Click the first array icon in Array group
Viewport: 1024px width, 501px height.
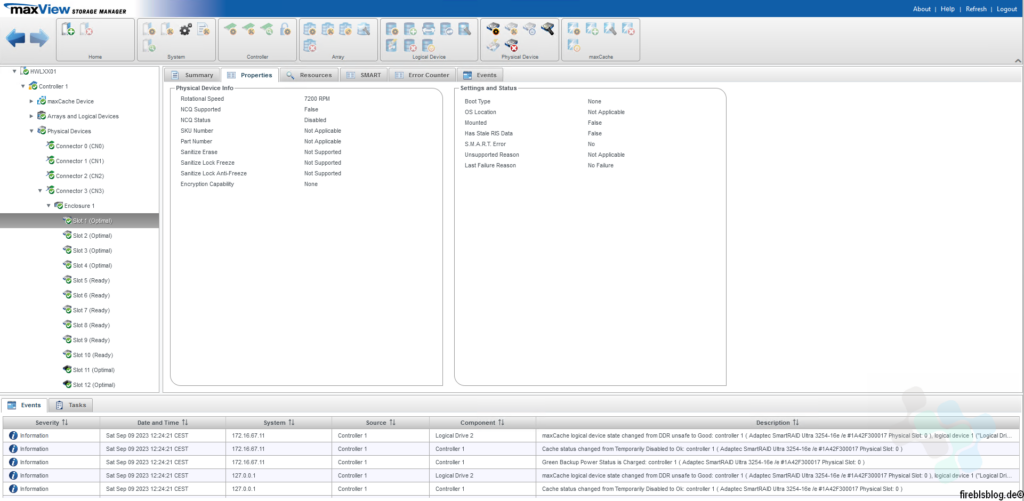click(310, 29)
